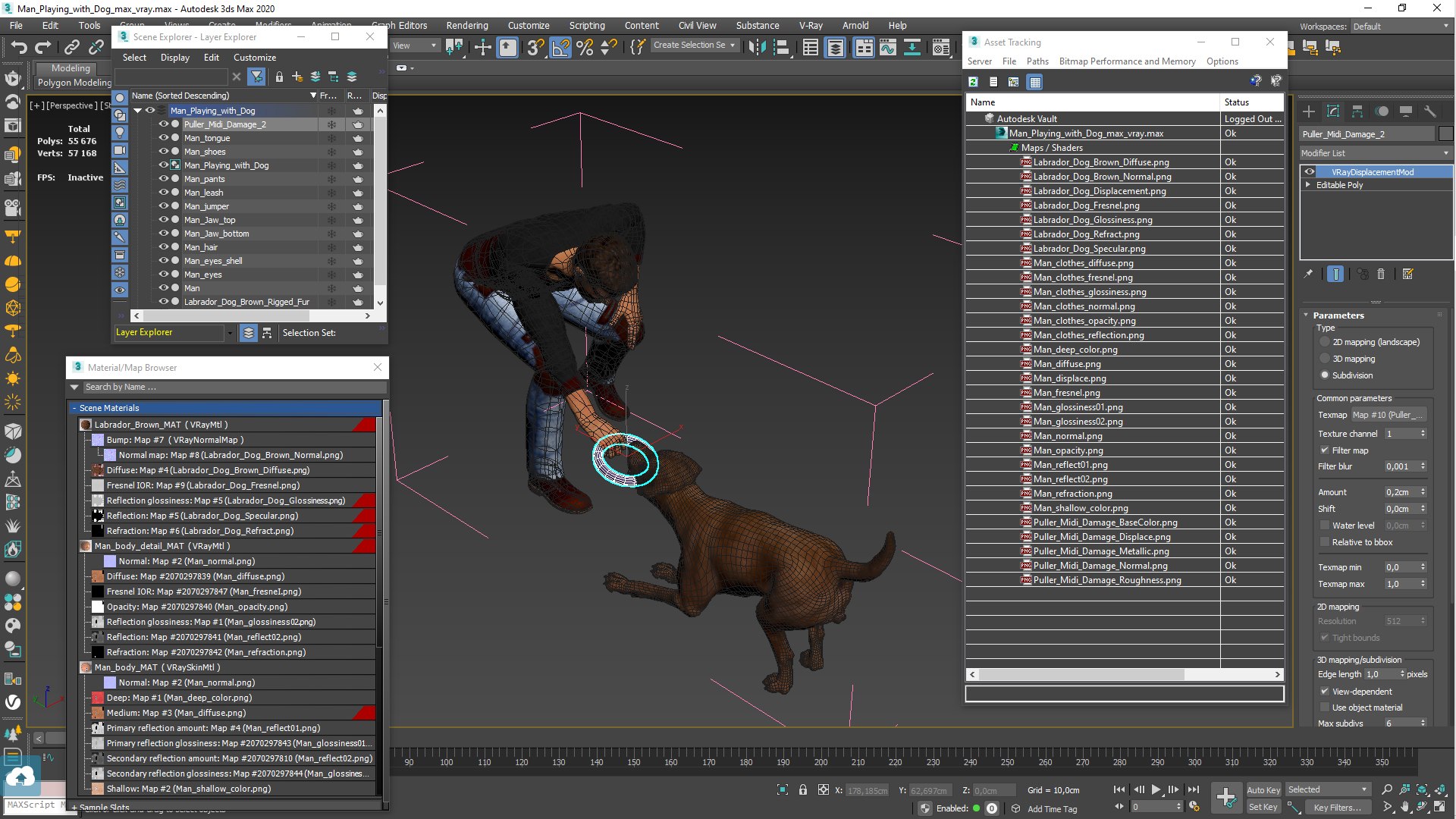Click the Set Key button
Screen dimensions: 1456x819
coord(1263,807)
